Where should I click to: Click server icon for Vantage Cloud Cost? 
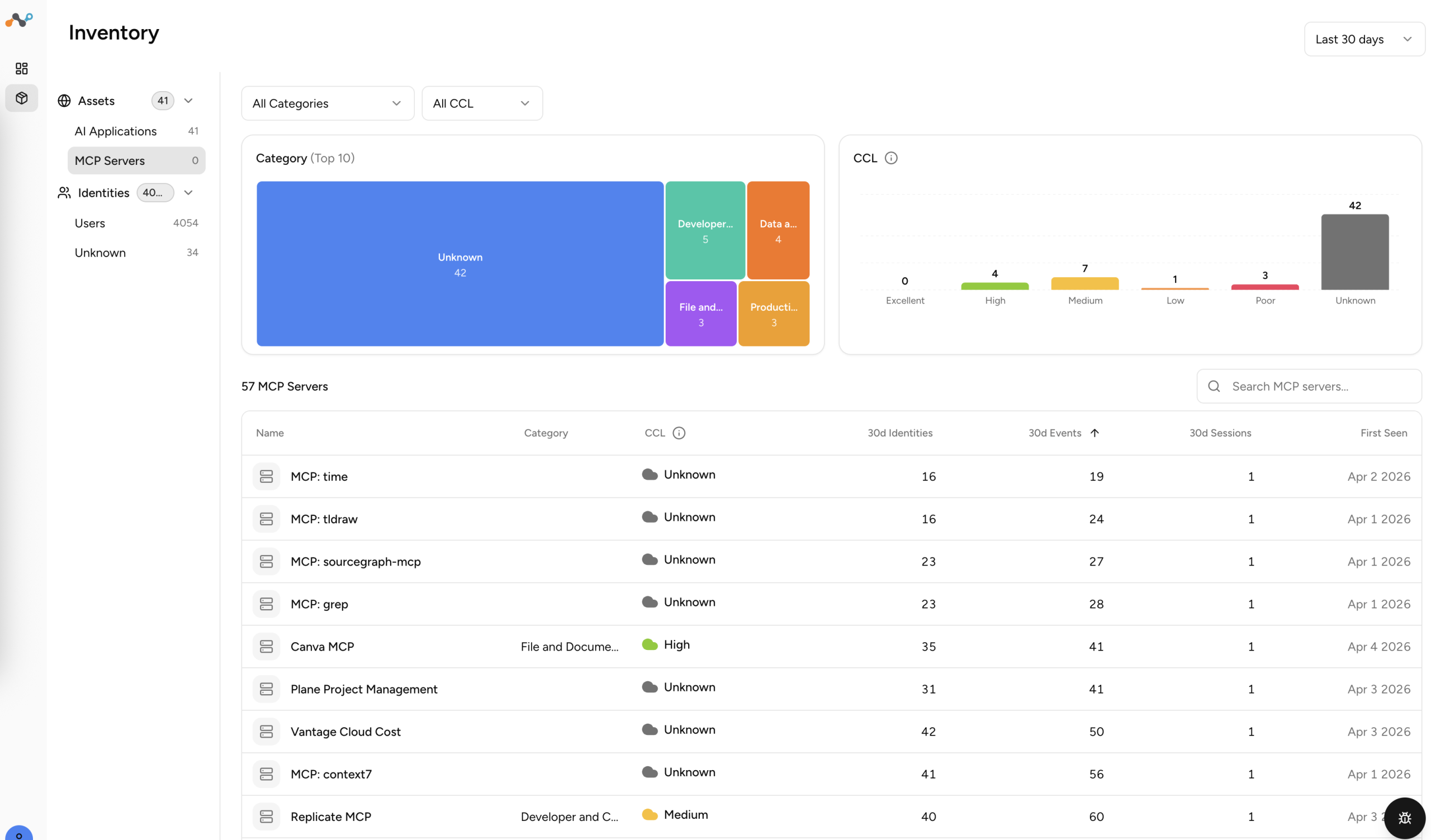266,732
